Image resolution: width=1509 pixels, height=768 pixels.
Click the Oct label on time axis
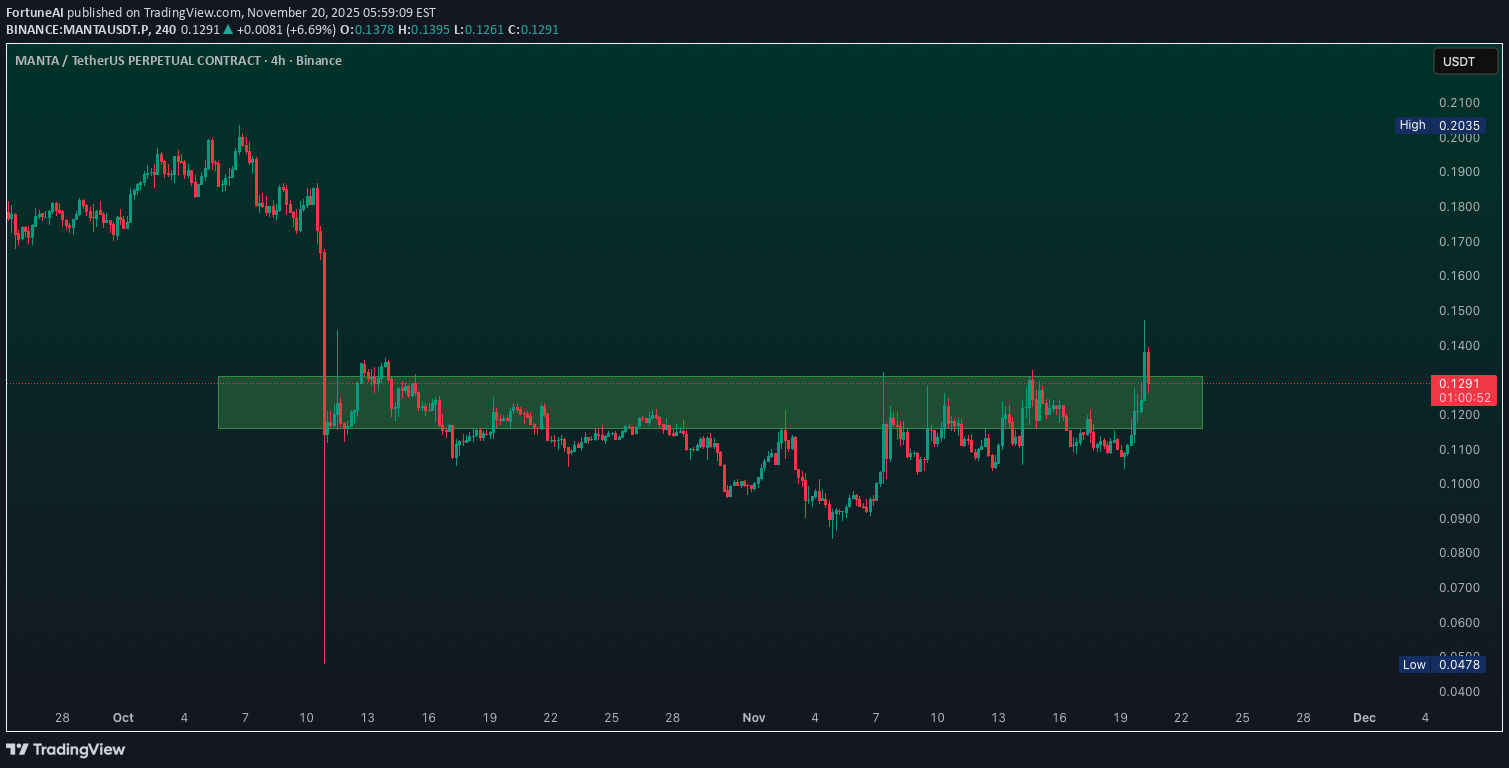123,718
